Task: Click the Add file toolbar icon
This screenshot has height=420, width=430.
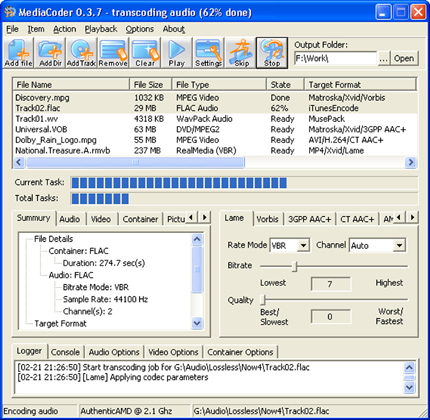Action: point(18,53)
